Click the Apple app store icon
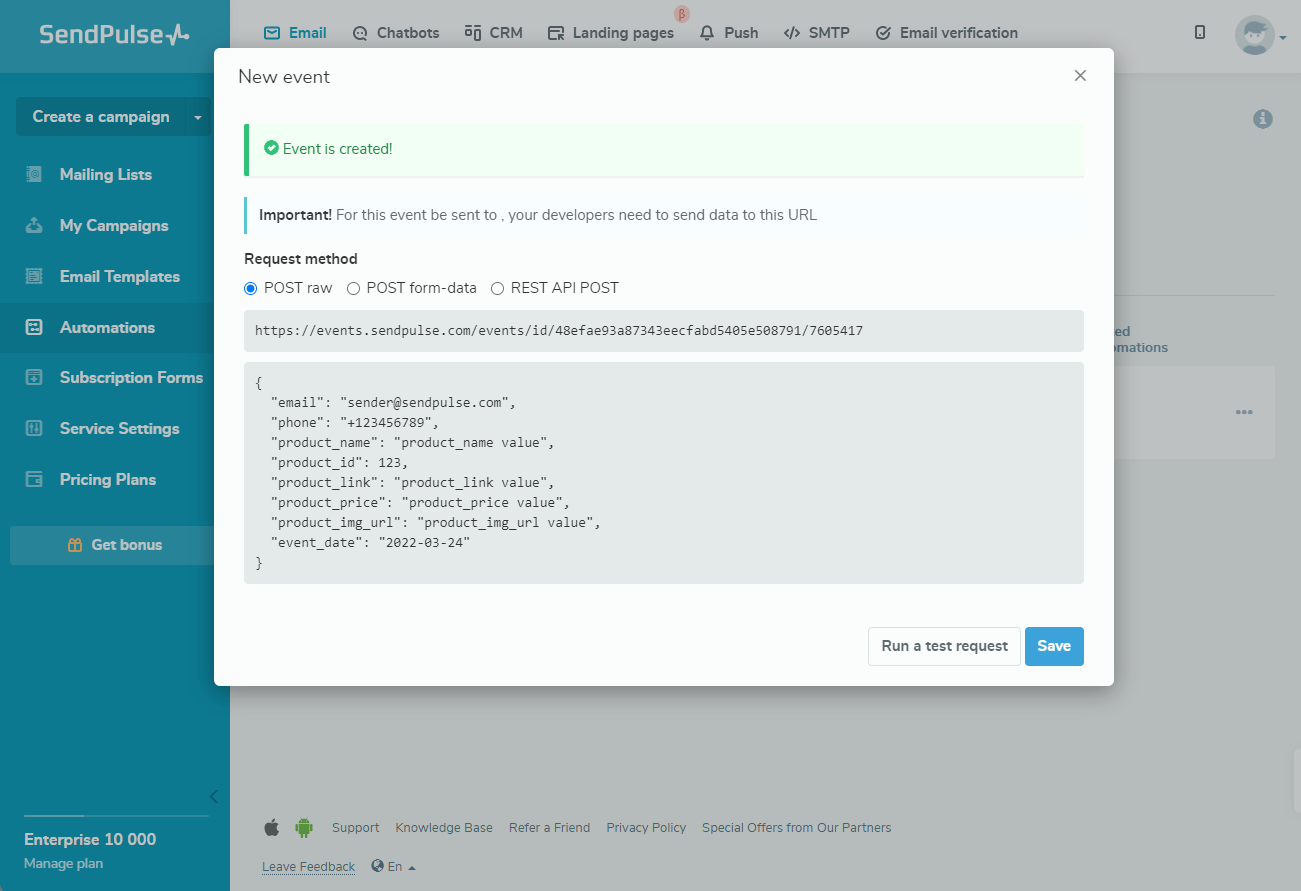This screenshot has height=891, width=1301. pyautogui.click(x=271, y=828)
